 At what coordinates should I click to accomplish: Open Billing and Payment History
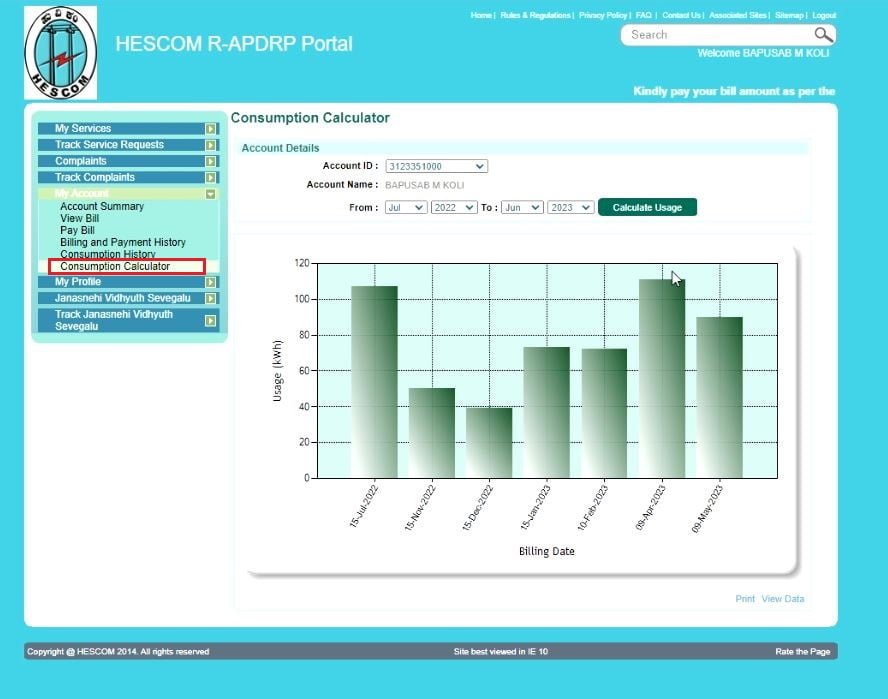coord(123,242)
